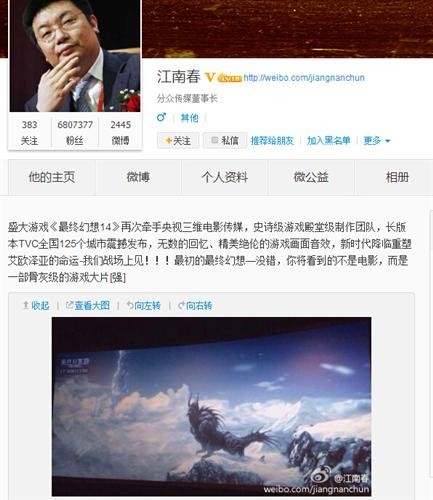Open the 相册 album tab

tap(397, 177)
